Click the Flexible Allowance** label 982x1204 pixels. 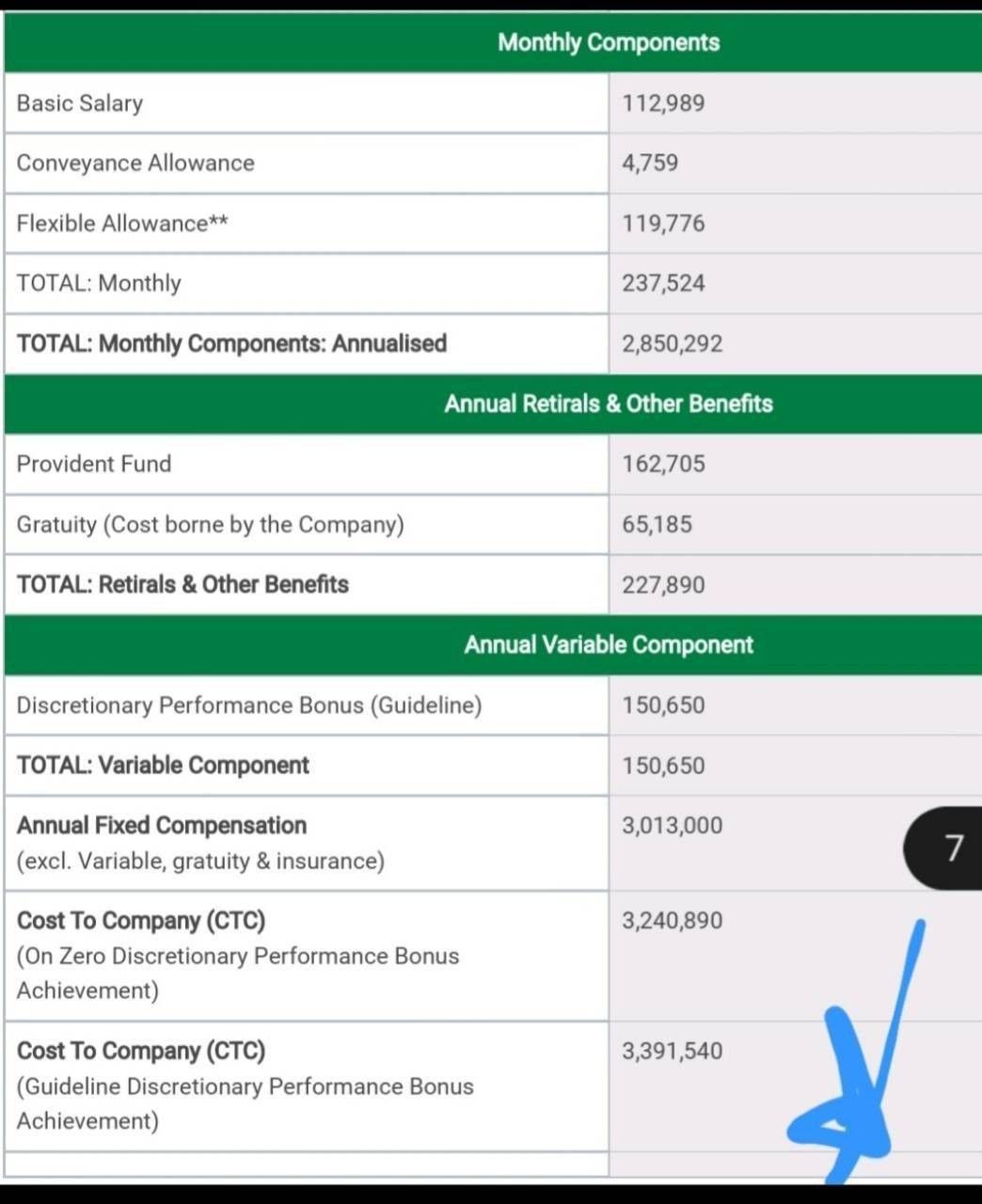122,223
